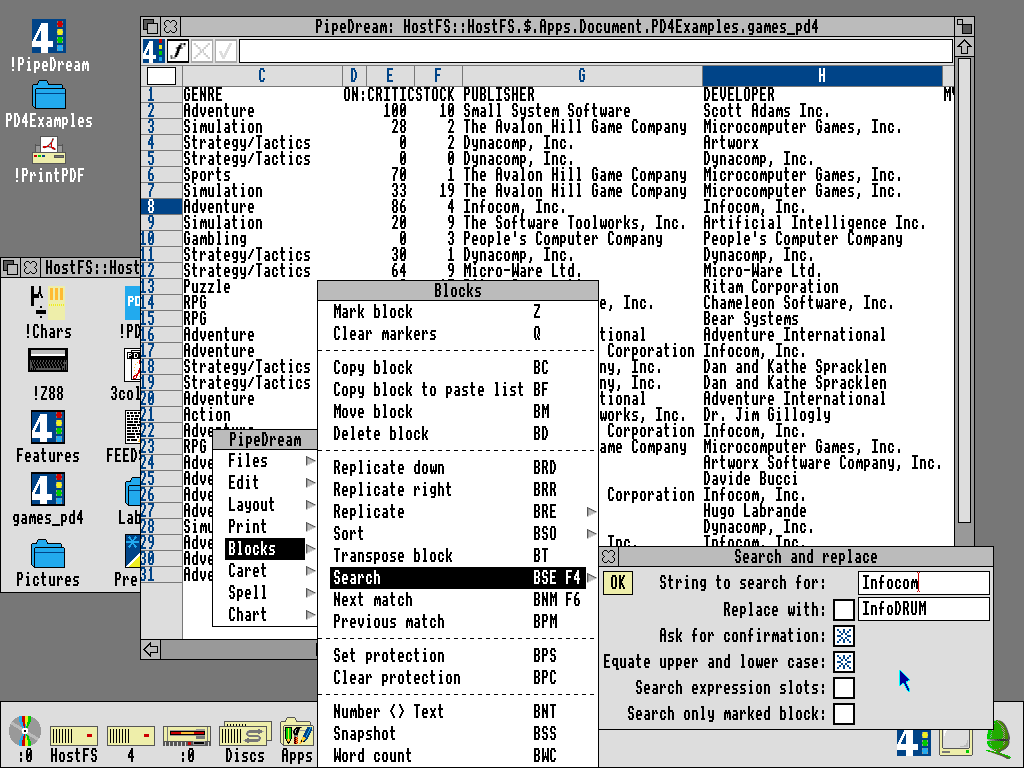Choose Next match from the Blocks menu
This screenshot has width=1024, height=768.
(x=458, y=600)
